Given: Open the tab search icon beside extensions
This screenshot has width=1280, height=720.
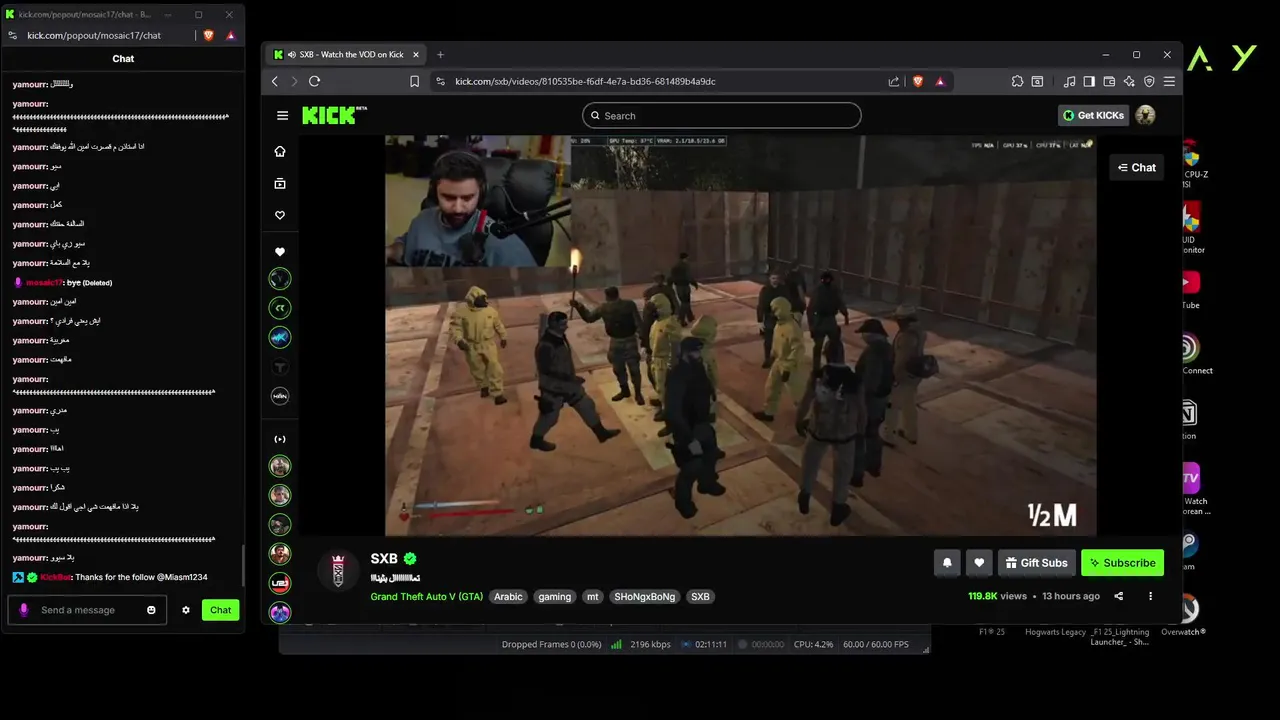Looking at the screenshot, I should click(x=1037, y=81).
